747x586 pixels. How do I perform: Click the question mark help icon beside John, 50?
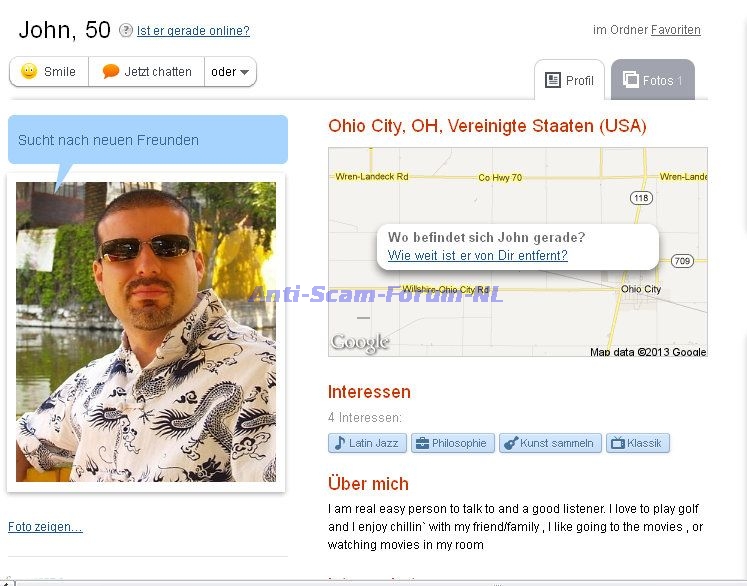(x=126, y=30)
